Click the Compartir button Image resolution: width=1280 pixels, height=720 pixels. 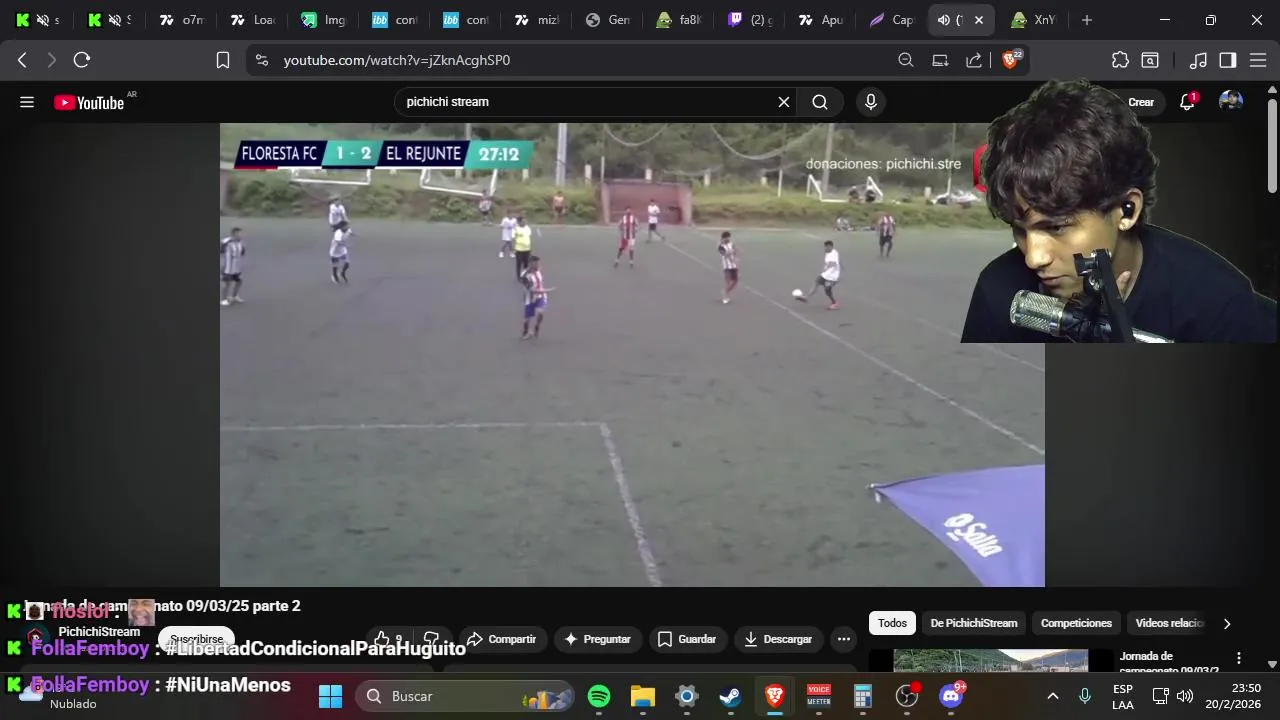click(501, 639)
